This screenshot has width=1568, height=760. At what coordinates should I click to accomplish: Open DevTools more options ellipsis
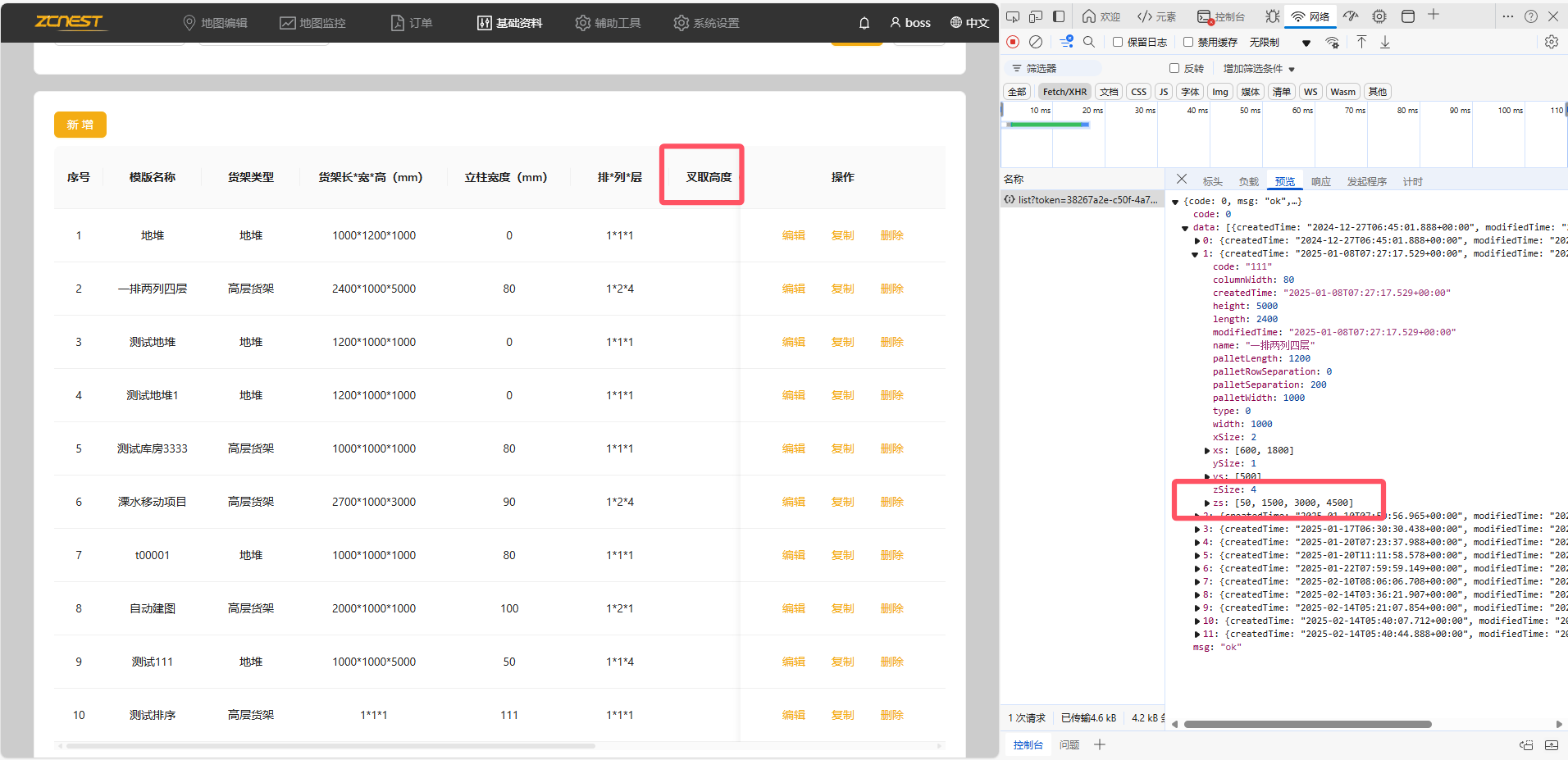click(1508, 16)
